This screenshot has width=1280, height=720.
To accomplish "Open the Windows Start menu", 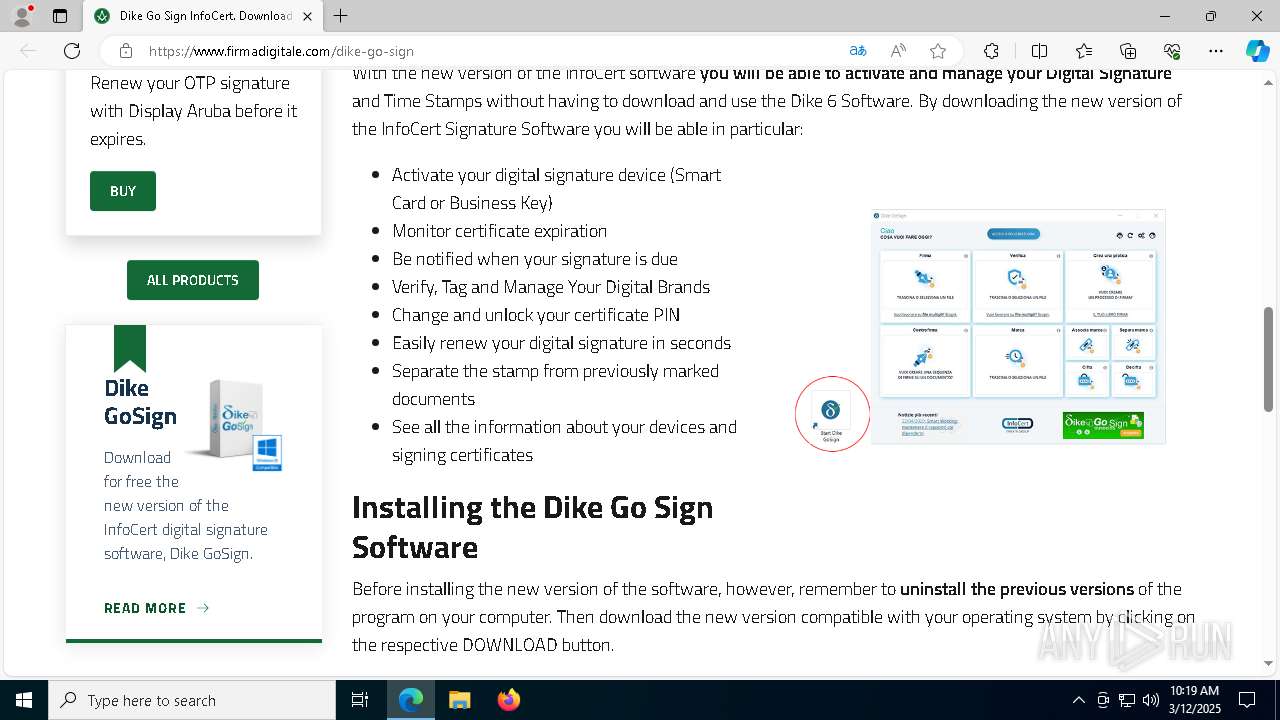I will point(24,700).
